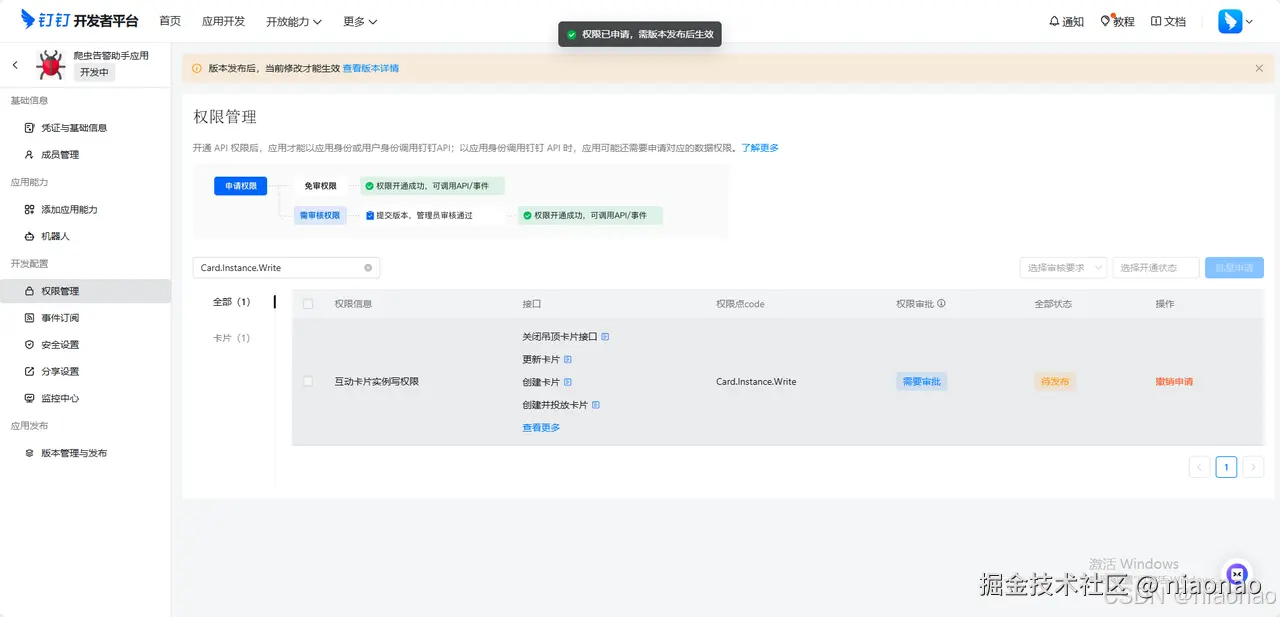Screen dimensions: 1280x617
Task: Check the checkbox for 互动卡片实例写权限 row
Action: 308,381
